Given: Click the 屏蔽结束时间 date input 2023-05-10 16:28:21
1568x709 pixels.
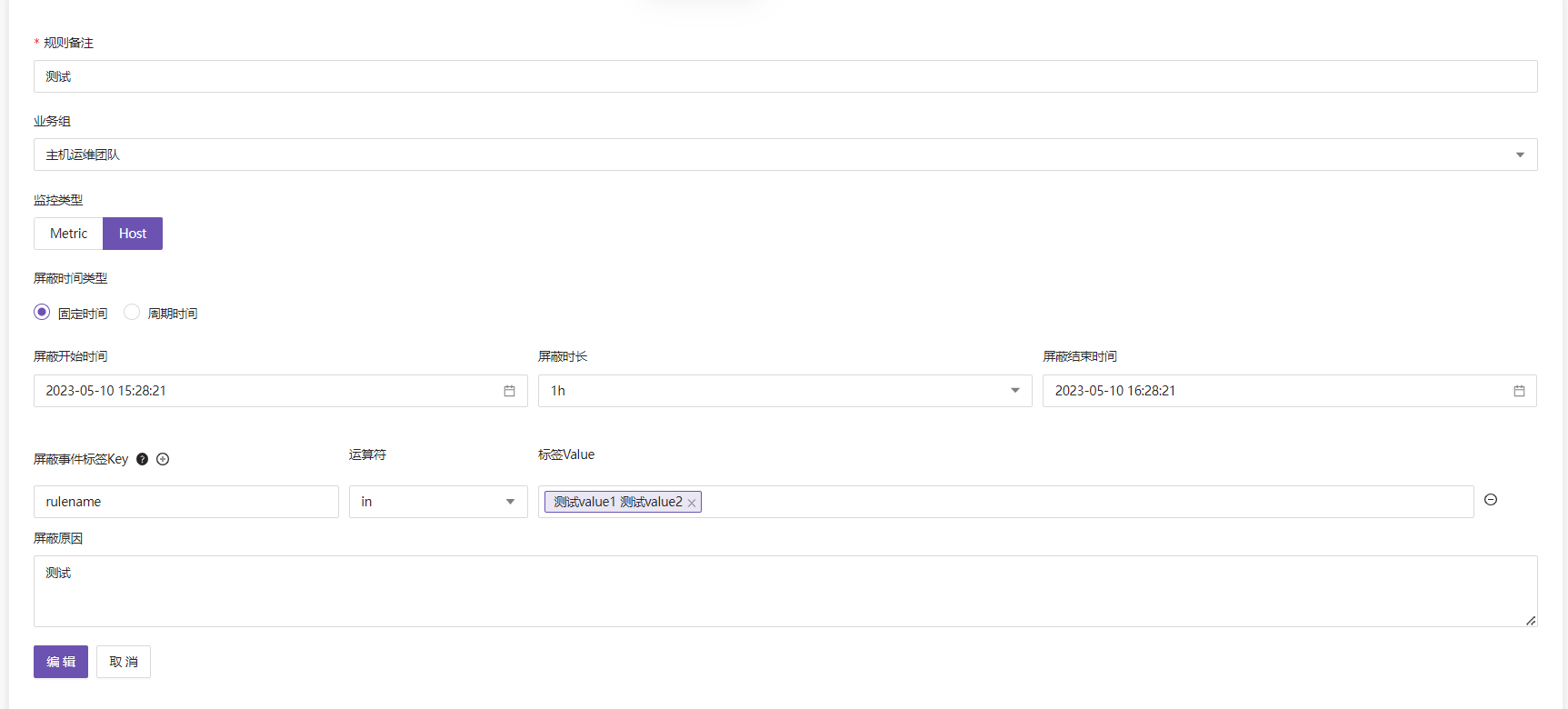Looking at the screenshot, I should click(x=1290, y=391).
